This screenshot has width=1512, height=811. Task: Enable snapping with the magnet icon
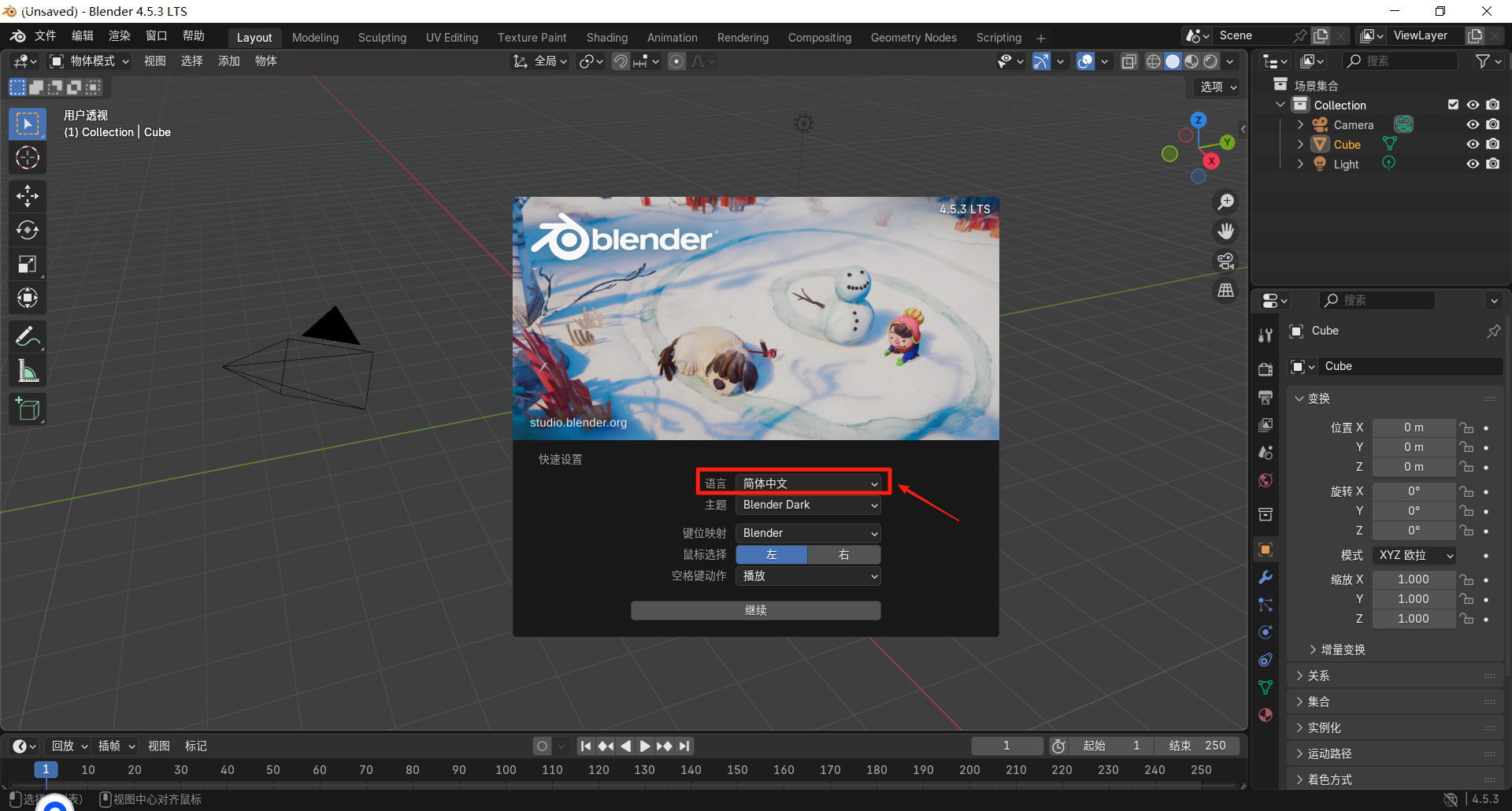coord(621,61)
